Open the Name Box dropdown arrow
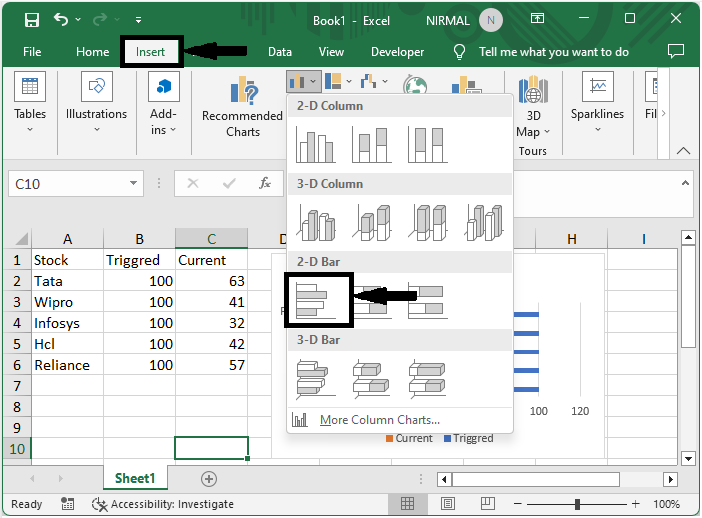The width and height of the screenshot is (702, 518). click(133, 183)
